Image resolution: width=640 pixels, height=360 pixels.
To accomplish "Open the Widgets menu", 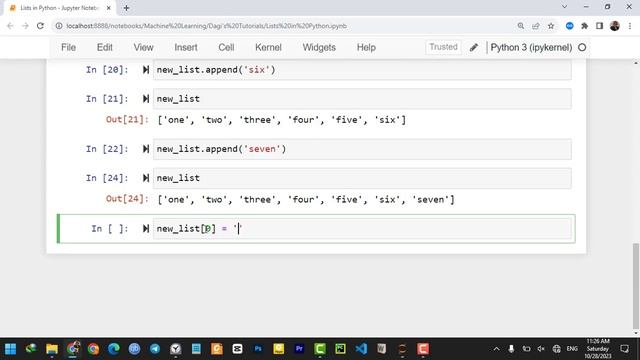I will [x=319, y=47].
